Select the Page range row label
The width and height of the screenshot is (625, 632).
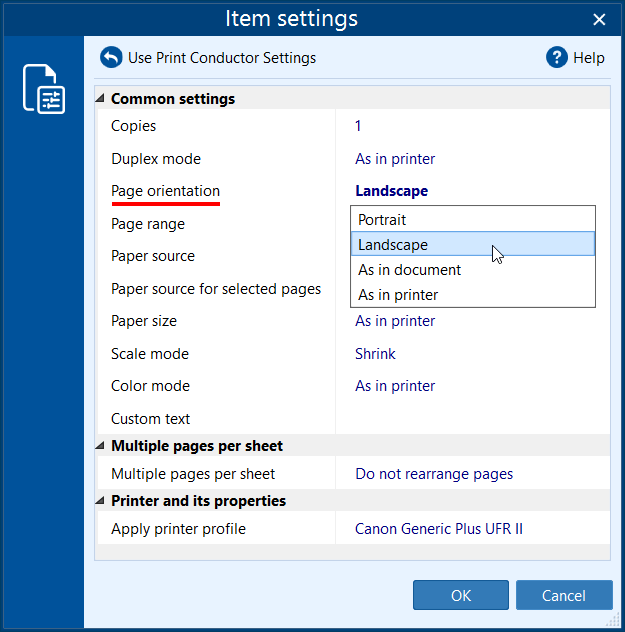click(x=148, y=224)
